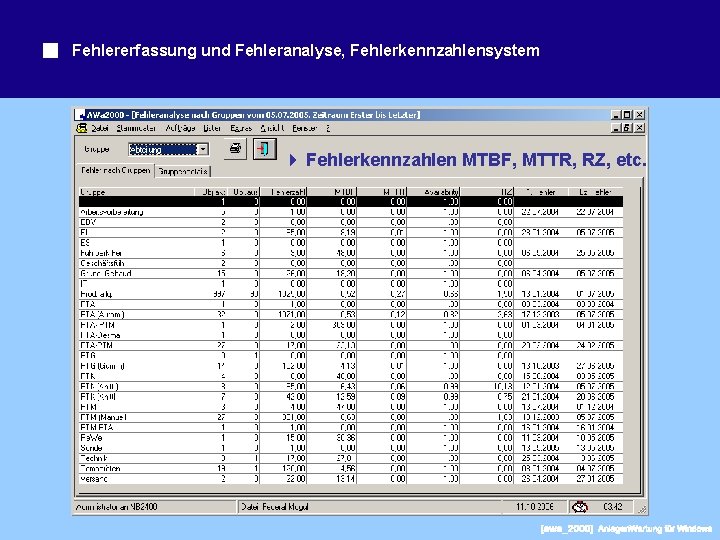Open the Extras menu
This screenshot has height=540, width=720.
point(241,128)
